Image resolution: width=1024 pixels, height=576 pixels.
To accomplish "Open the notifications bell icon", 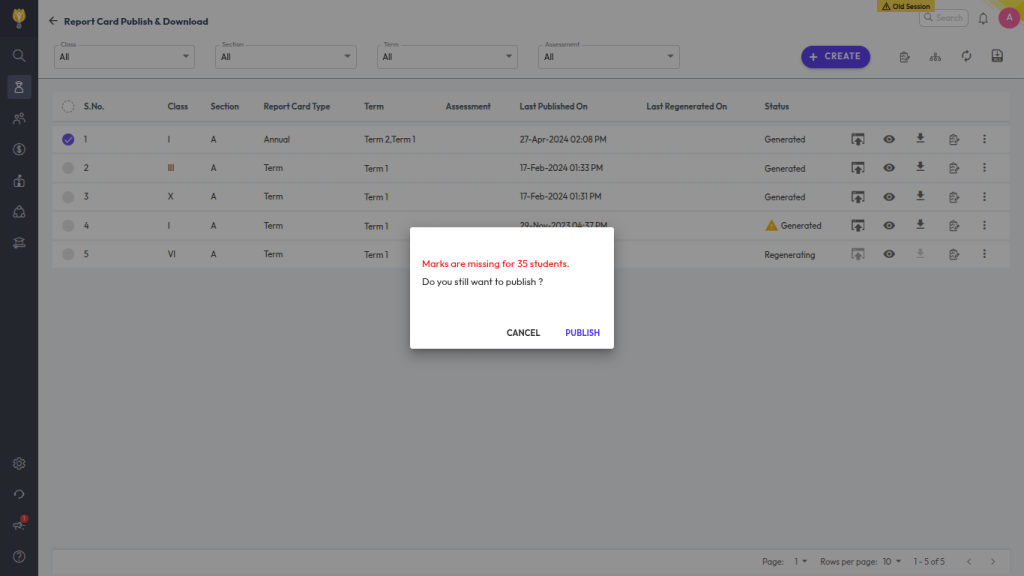I will (x=983, y=18).
